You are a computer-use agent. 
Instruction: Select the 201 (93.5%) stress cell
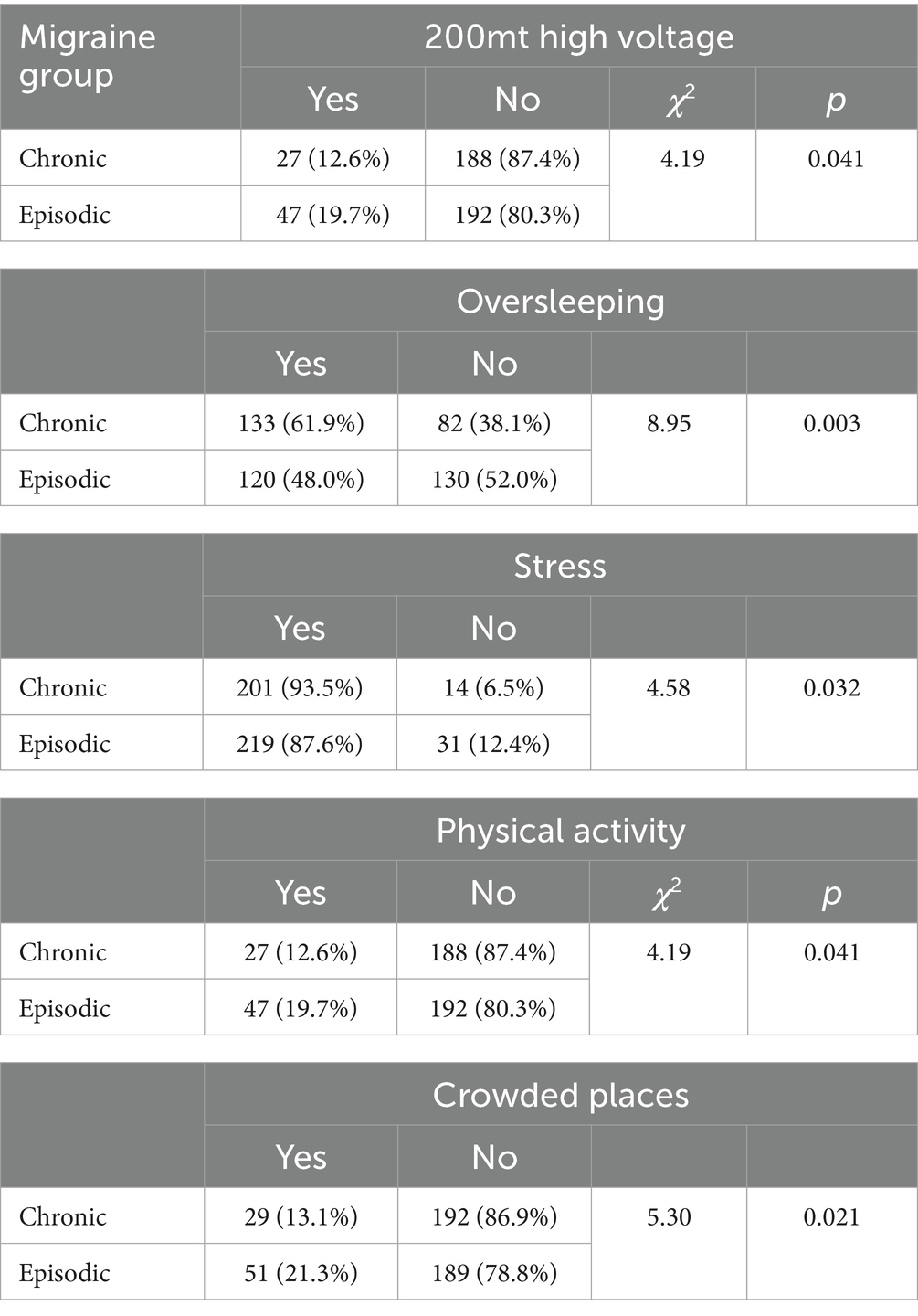coord(300,687)
